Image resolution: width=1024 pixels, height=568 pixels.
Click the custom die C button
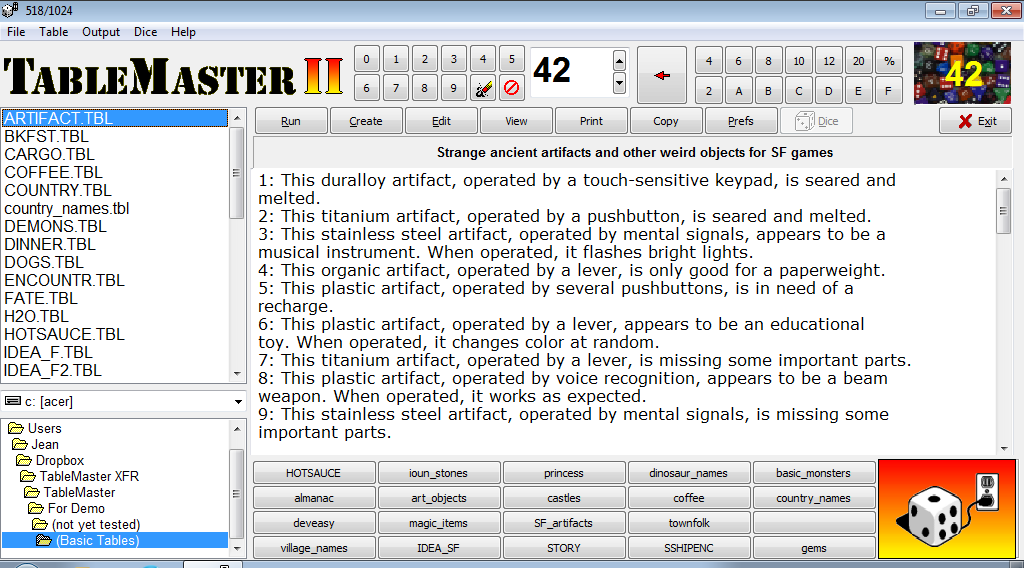(798, 91)
